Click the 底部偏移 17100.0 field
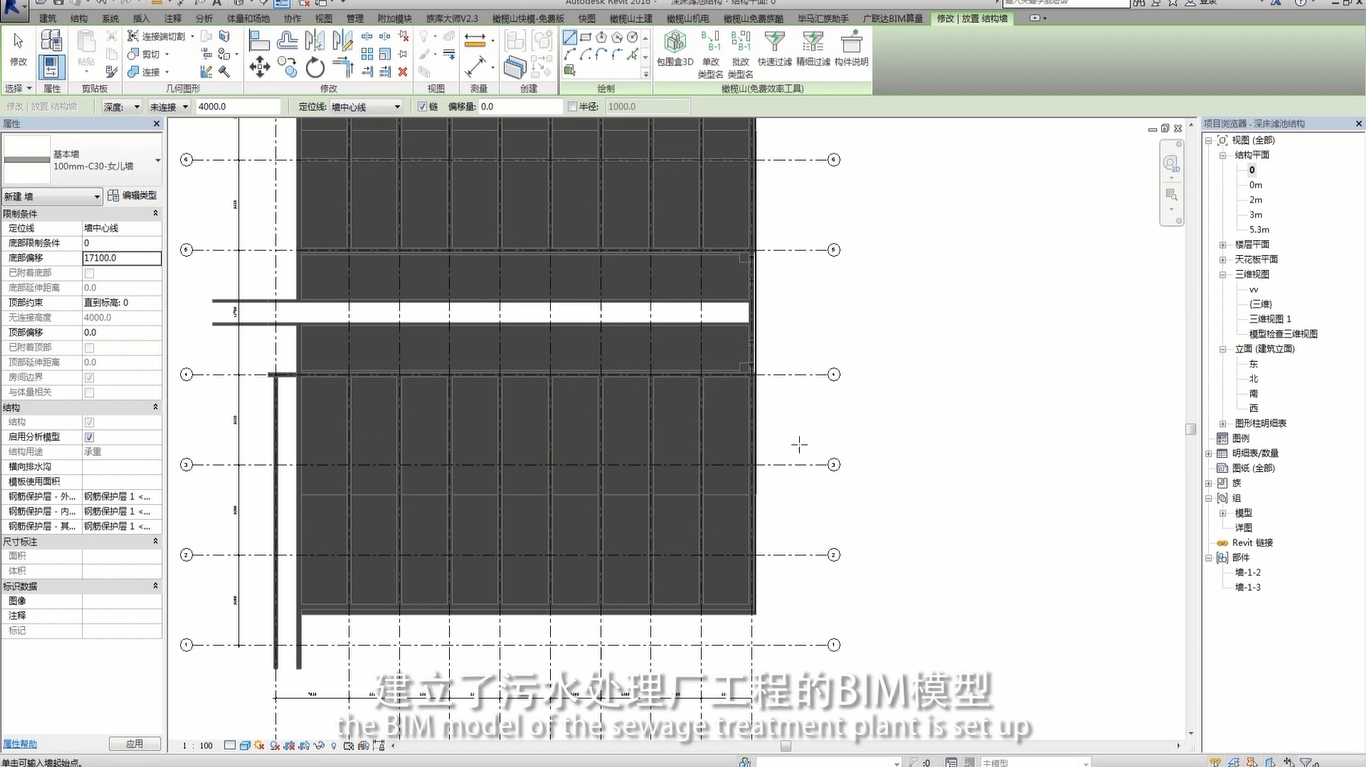Viewport: 1366px width, 767px height. point(121,258)
